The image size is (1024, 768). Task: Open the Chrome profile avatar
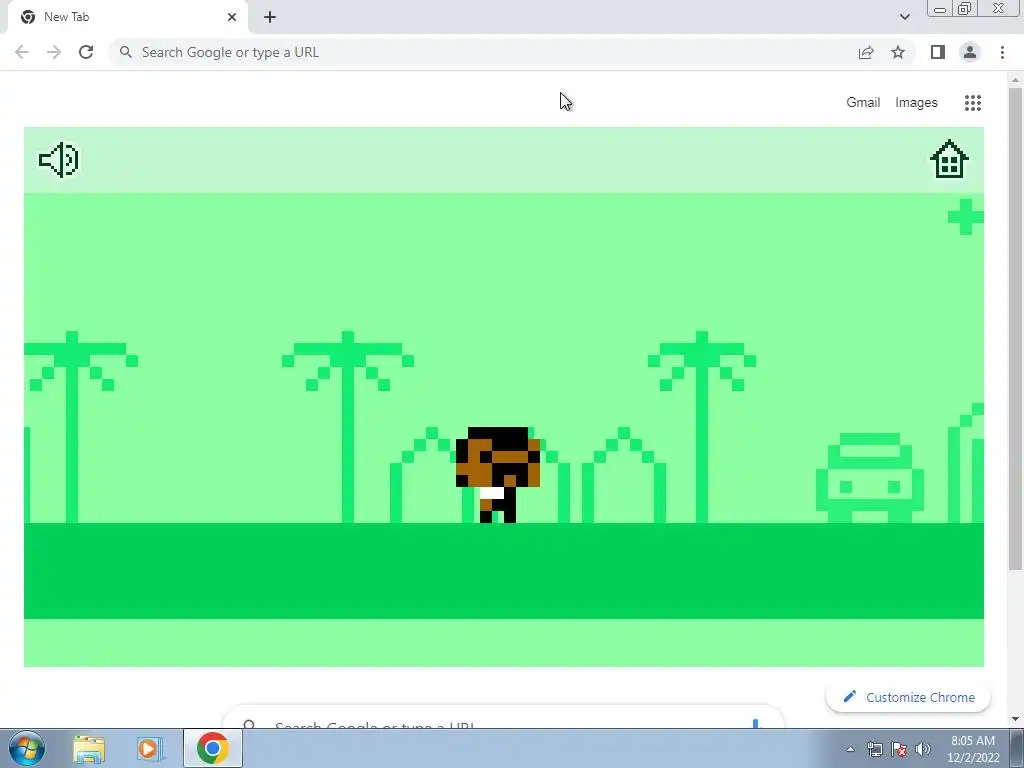(970, 52)
